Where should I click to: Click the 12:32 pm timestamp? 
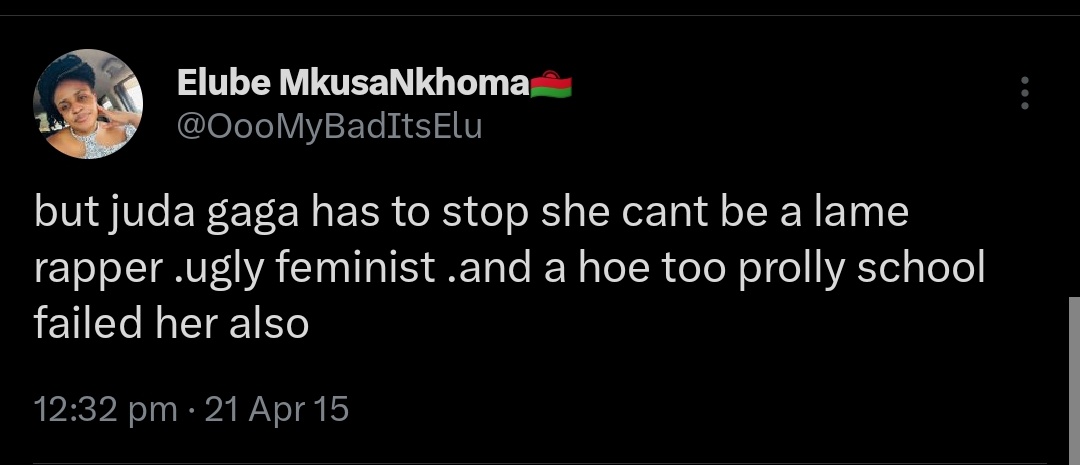(105, 409)
